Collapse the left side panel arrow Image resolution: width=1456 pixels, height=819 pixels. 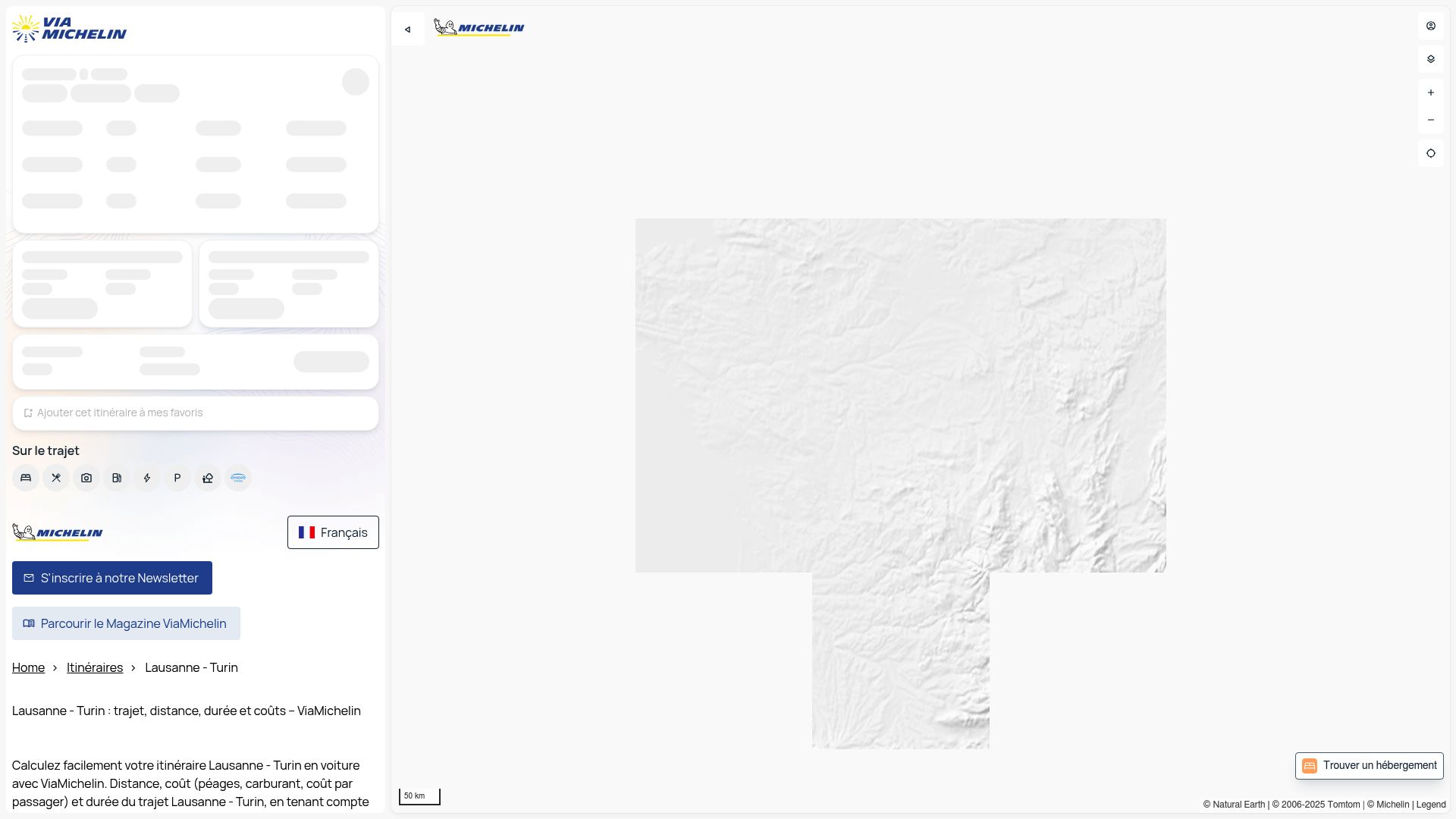(x=408, y=30)
